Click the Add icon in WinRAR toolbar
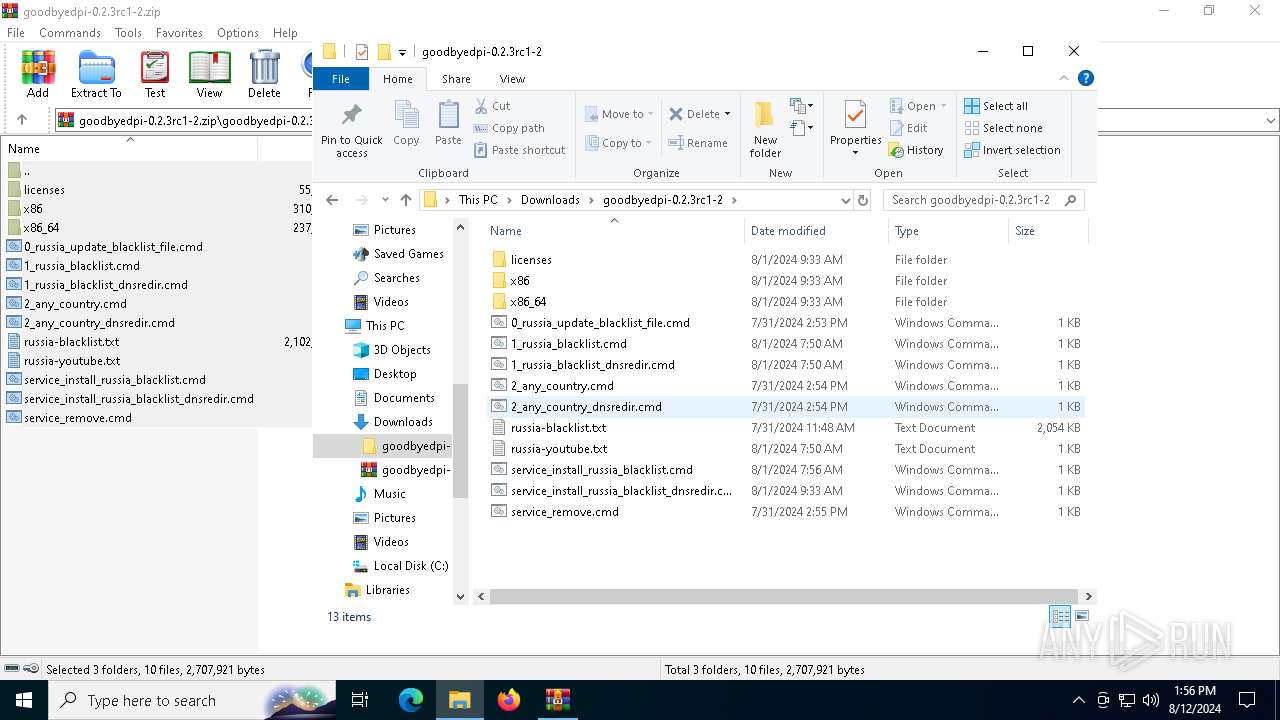Viewport: 1280px width, 720px height. point(37,75)
